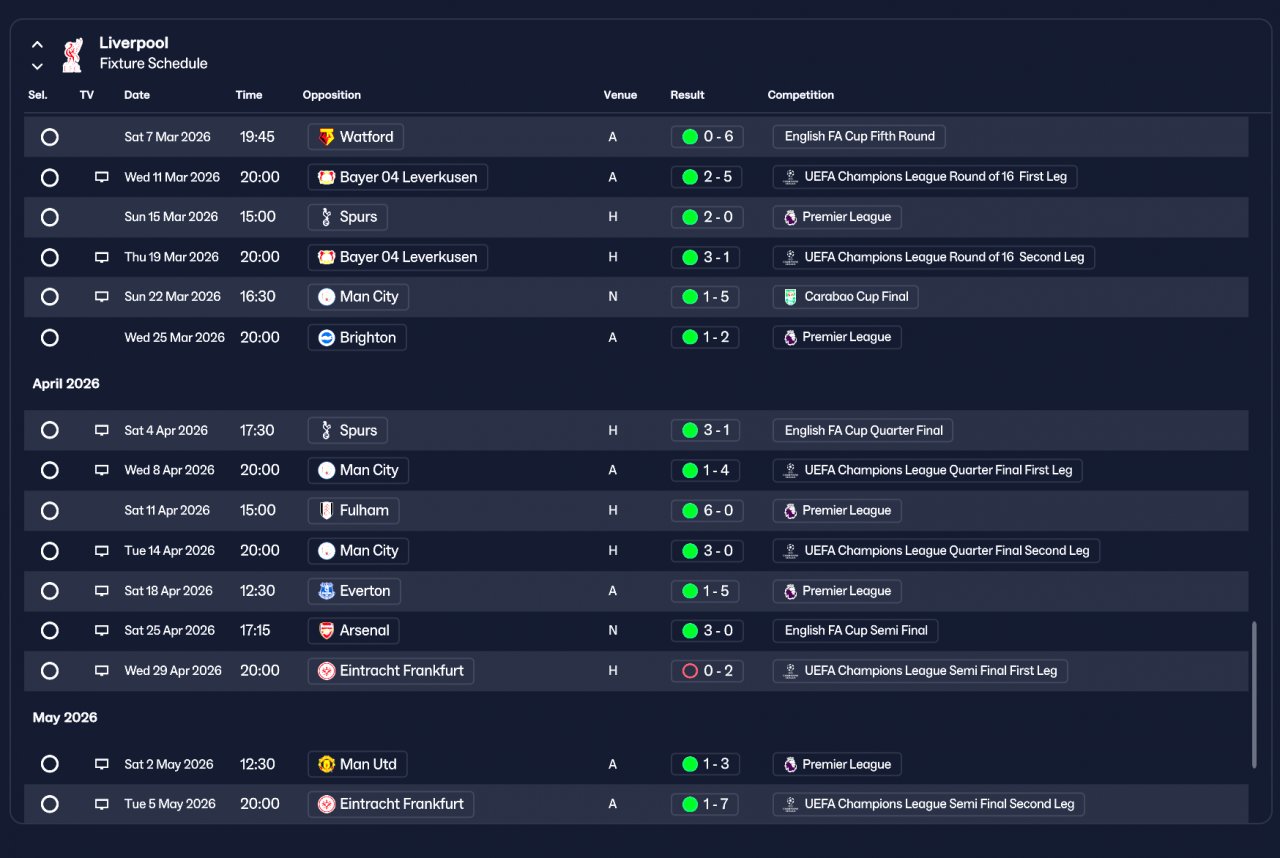Image resolution: width=1280 pixels, height=858 pixels.
Task: Select the Watford fixture radio button
Action: click(x=49, y=137)
